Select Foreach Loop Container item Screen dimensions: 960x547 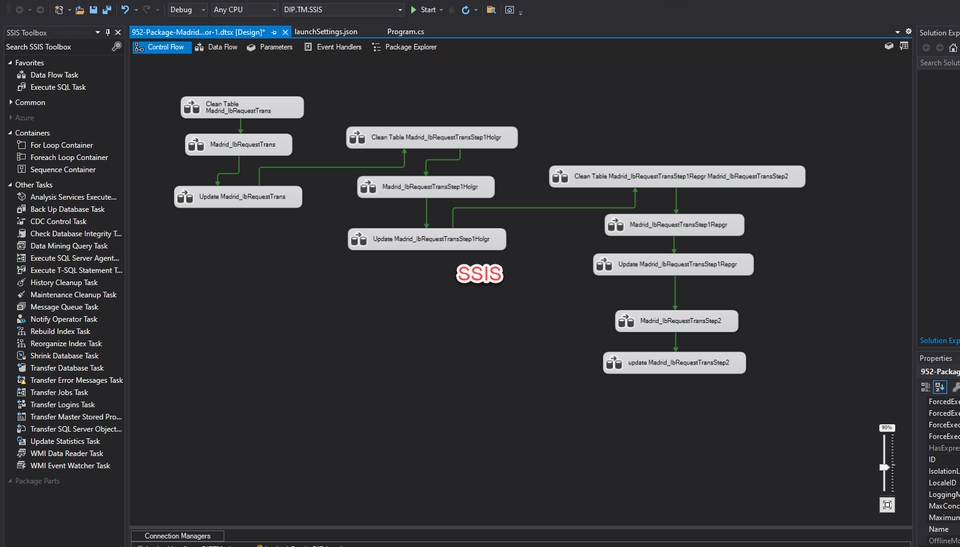(x=69, y=157)
